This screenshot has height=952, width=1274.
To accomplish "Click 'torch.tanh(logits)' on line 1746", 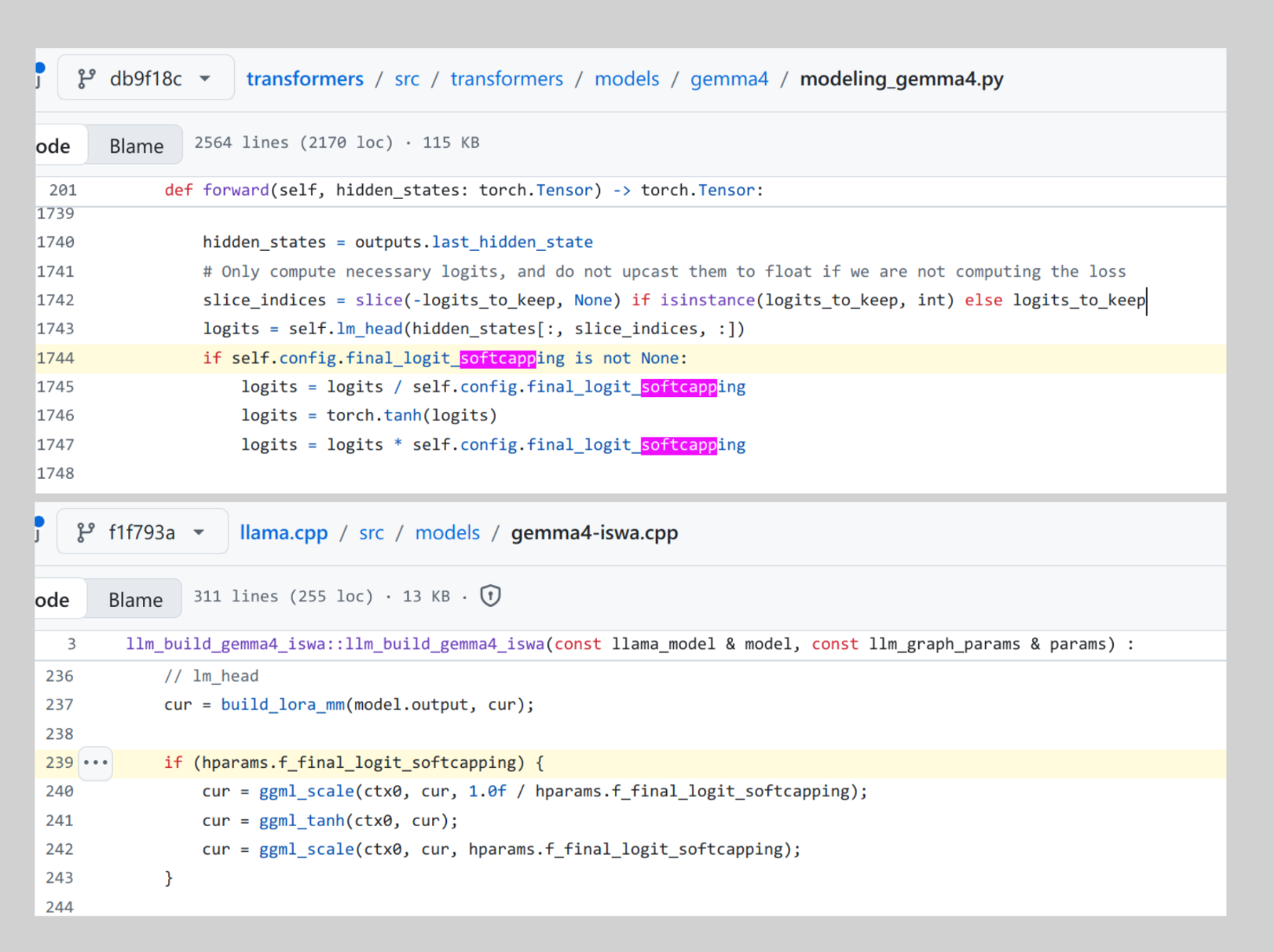I will coord(412,416).
